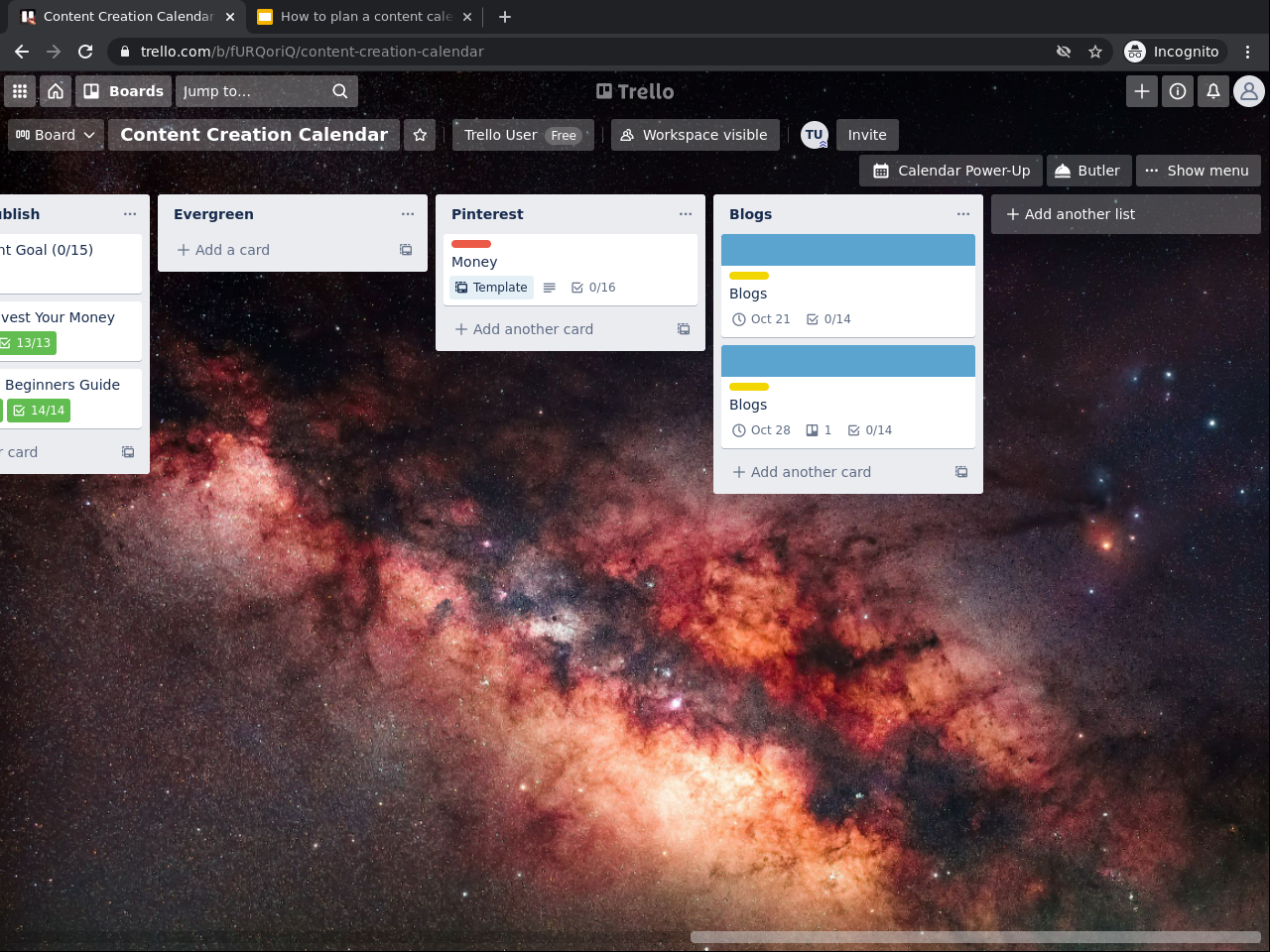Click the Trello attachment badge showing 1
The width and height of the screenshot is (1270, 952).
click(819, 430)
